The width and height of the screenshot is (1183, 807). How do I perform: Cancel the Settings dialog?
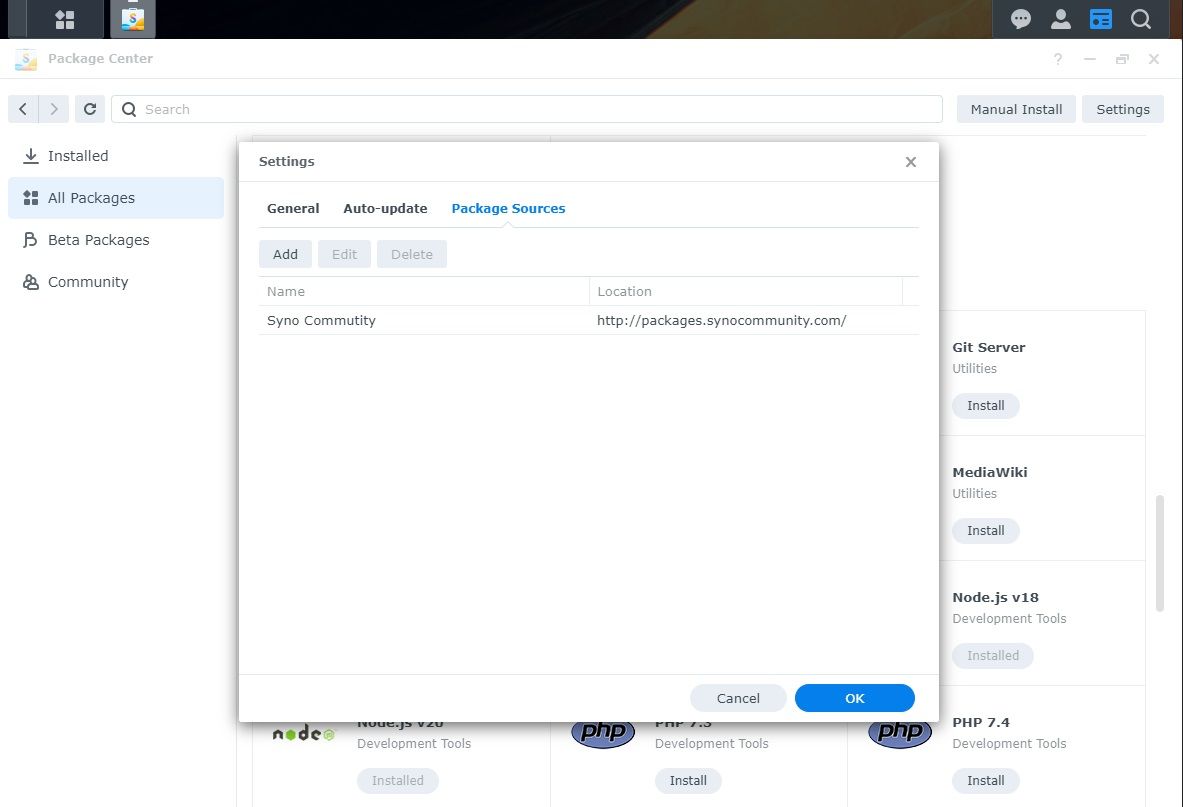pos(738,697)
